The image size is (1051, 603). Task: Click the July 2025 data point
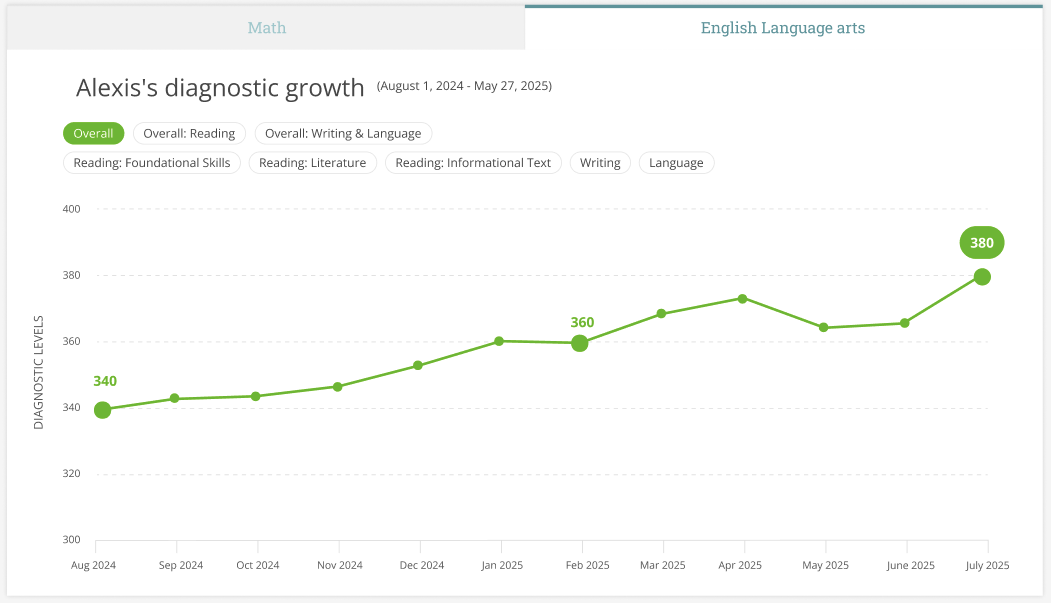982,277
